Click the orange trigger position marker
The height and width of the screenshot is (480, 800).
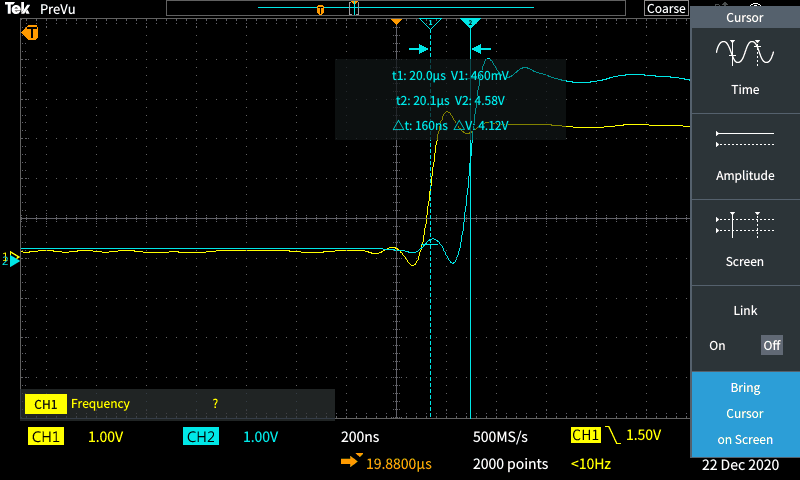[x=396, y=21]
